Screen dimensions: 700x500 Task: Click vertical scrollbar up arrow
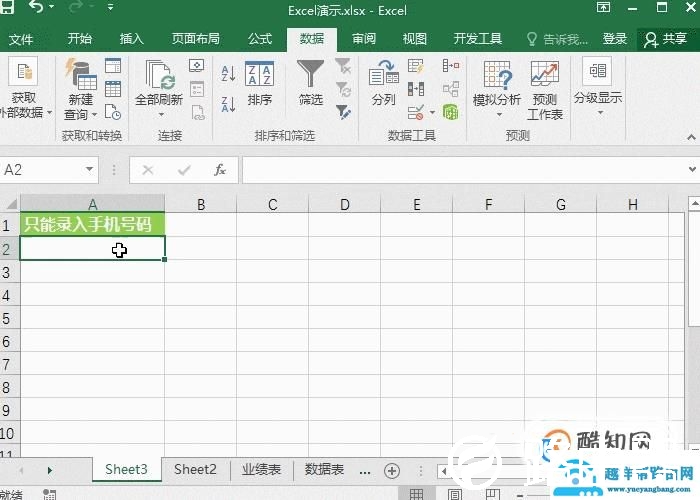tap(694, 204)
